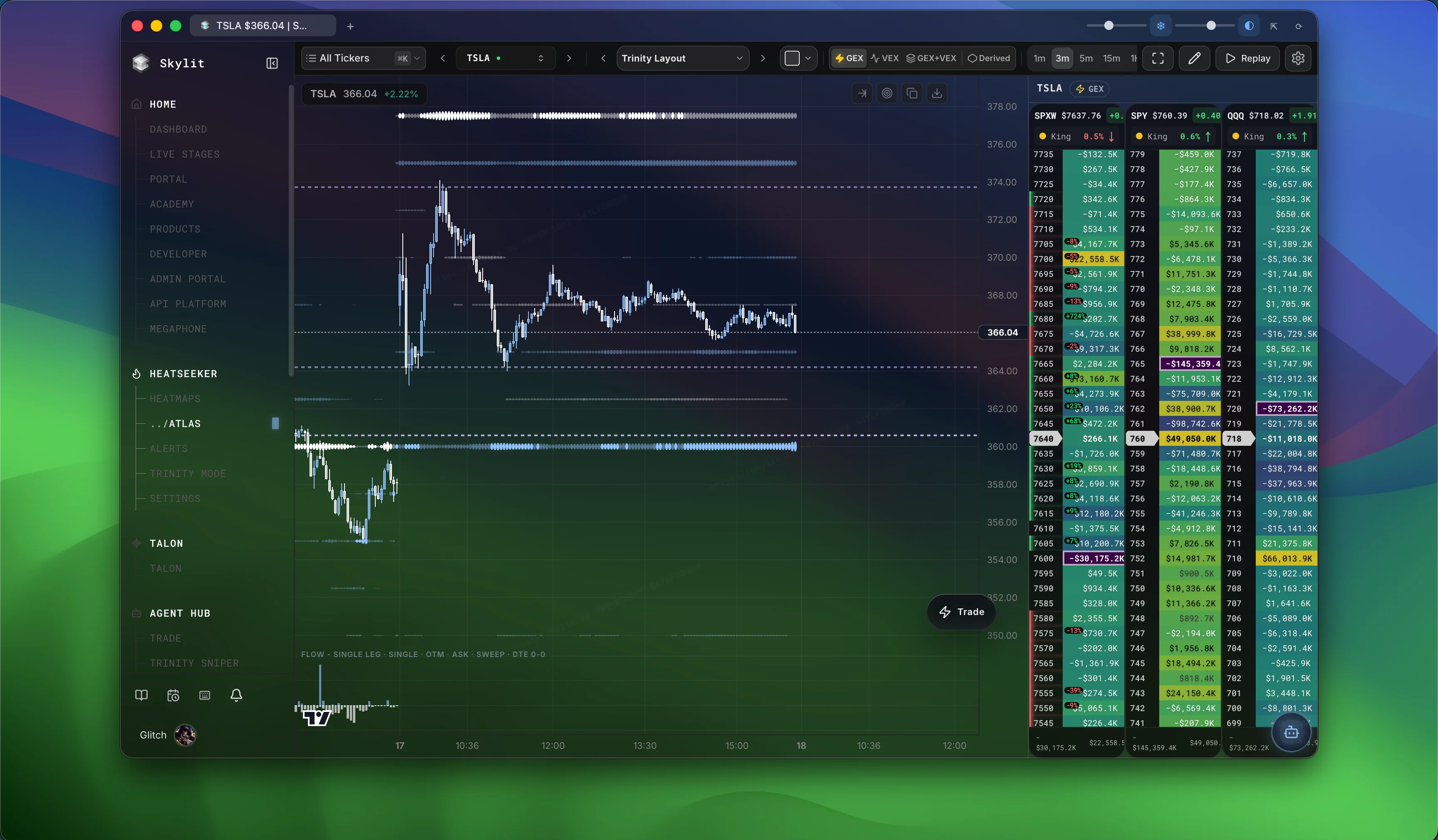
Task: Click the HOME house icon in sidebar
Action: click(x=136, y=104)
